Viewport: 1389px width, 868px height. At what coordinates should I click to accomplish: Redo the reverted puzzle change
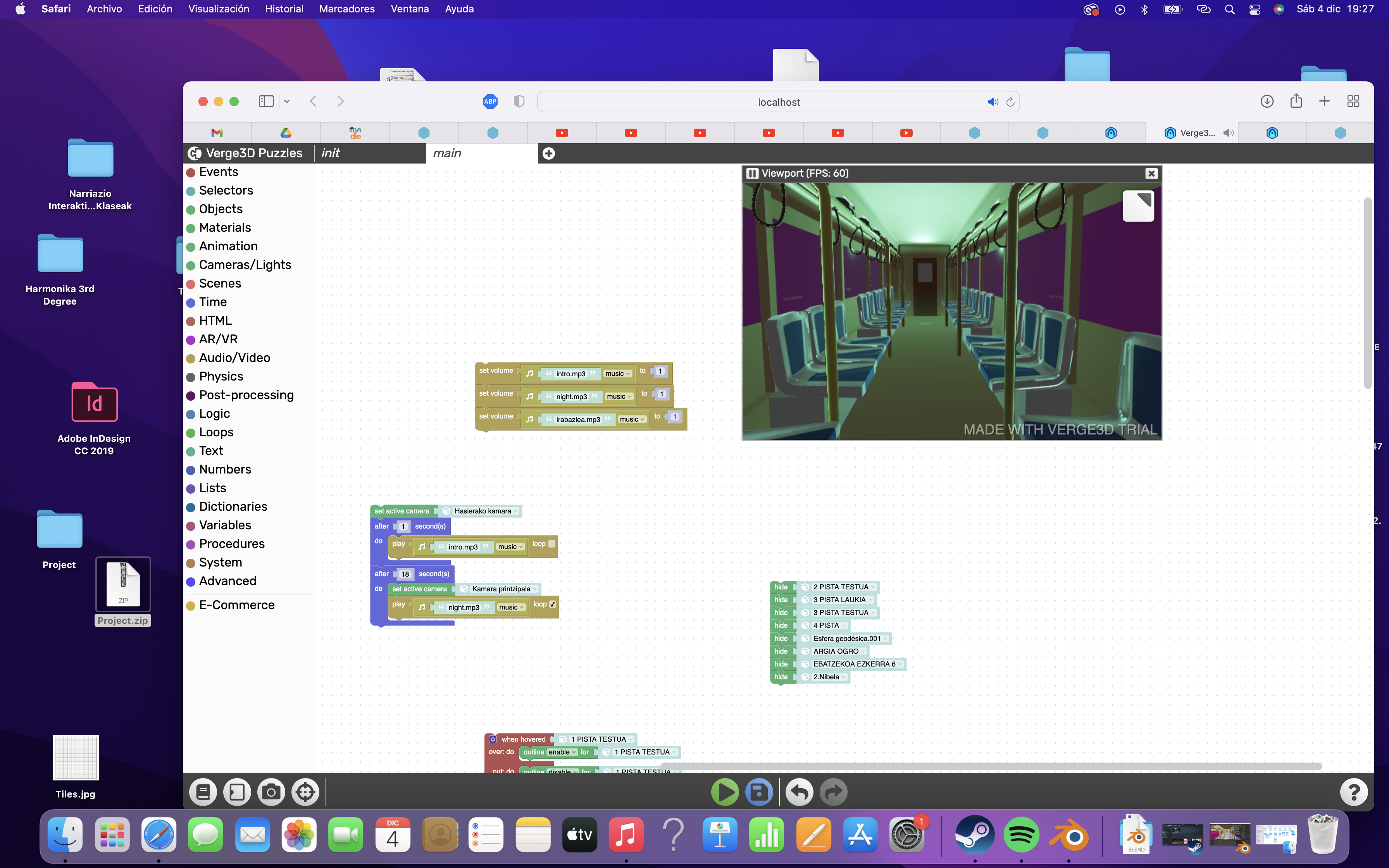833,792
